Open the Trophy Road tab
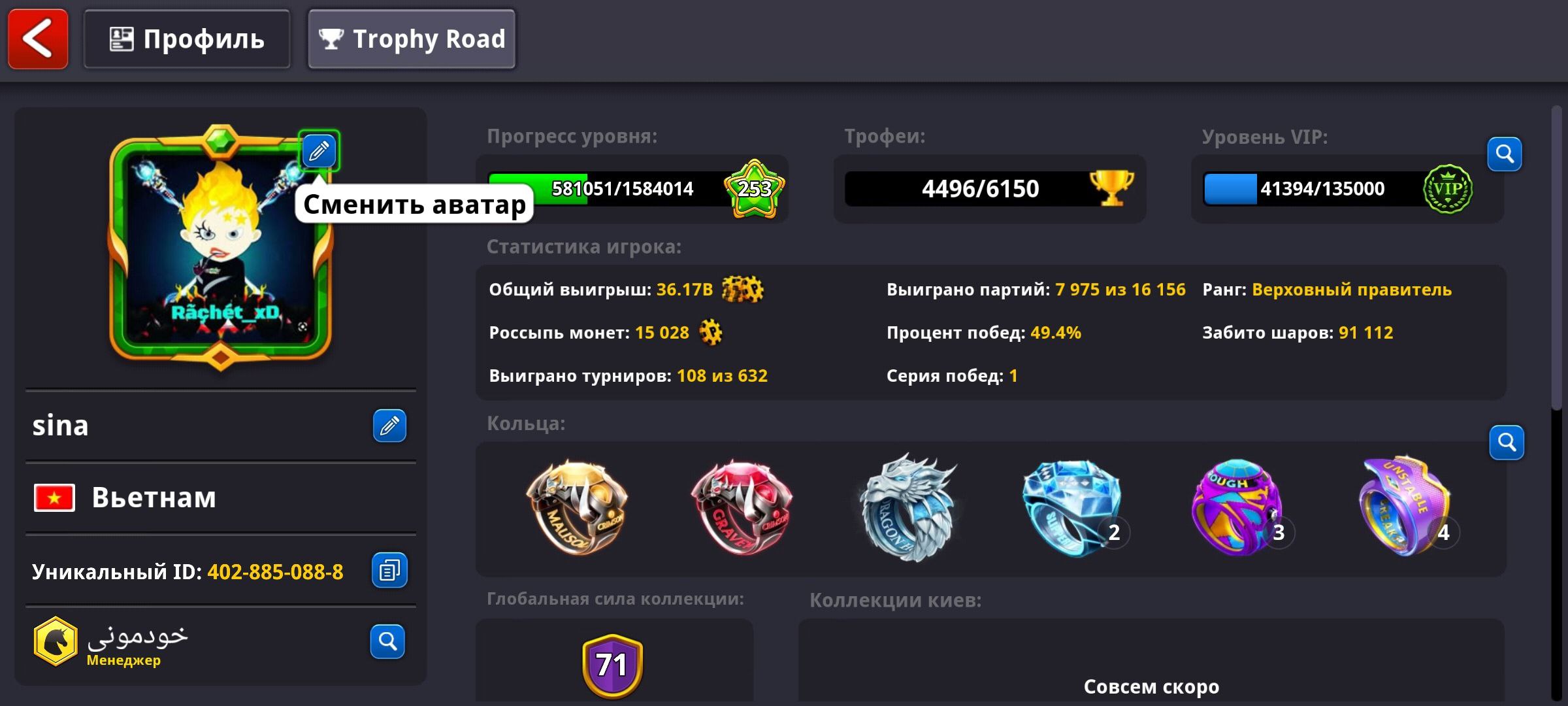The width and height of the screenshot is (1568, 706). [x=412, y=39]
